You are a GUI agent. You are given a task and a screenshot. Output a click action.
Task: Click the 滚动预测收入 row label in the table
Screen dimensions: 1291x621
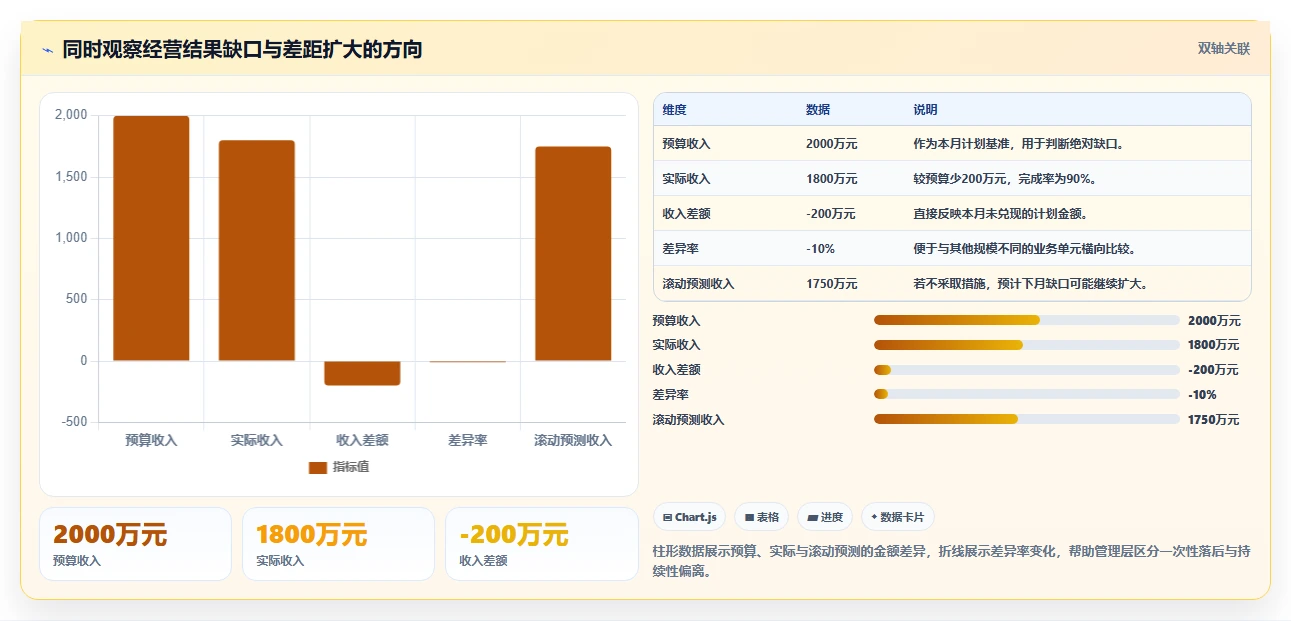pyautogui.click(x=698, y=284)
